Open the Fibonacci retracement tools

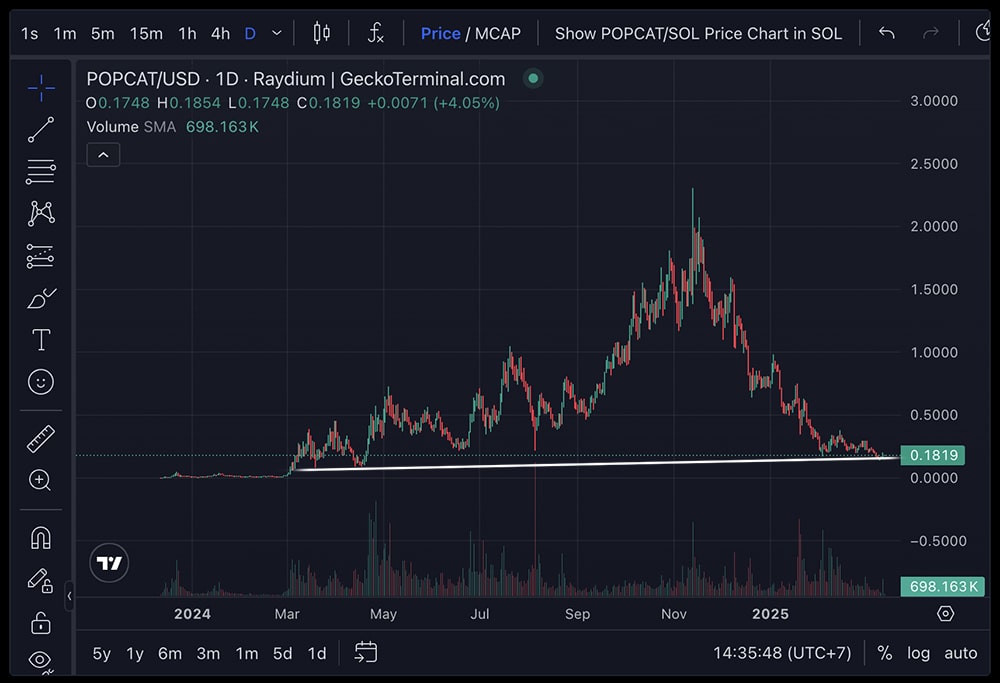click(x=41, y=172)
